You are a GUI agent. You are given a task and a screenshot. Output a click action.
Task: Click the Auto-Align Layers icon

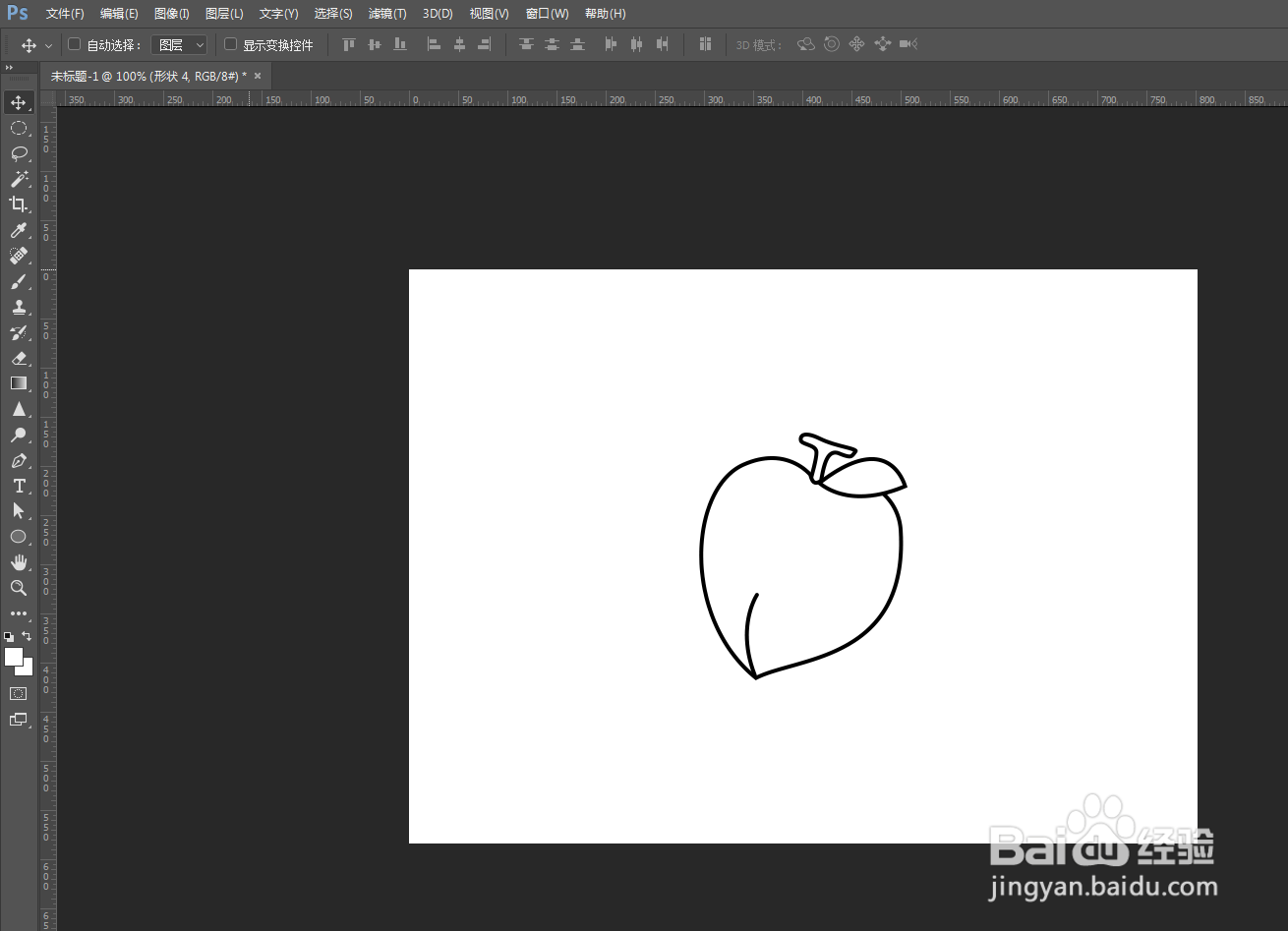point(705,44)
